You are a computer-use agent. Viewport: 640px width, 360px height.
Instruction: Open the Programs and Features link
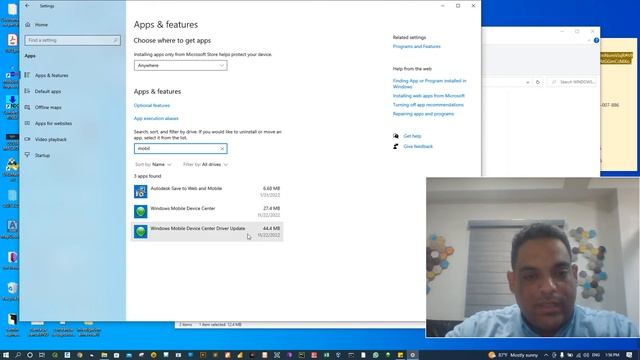pos(416,47)
